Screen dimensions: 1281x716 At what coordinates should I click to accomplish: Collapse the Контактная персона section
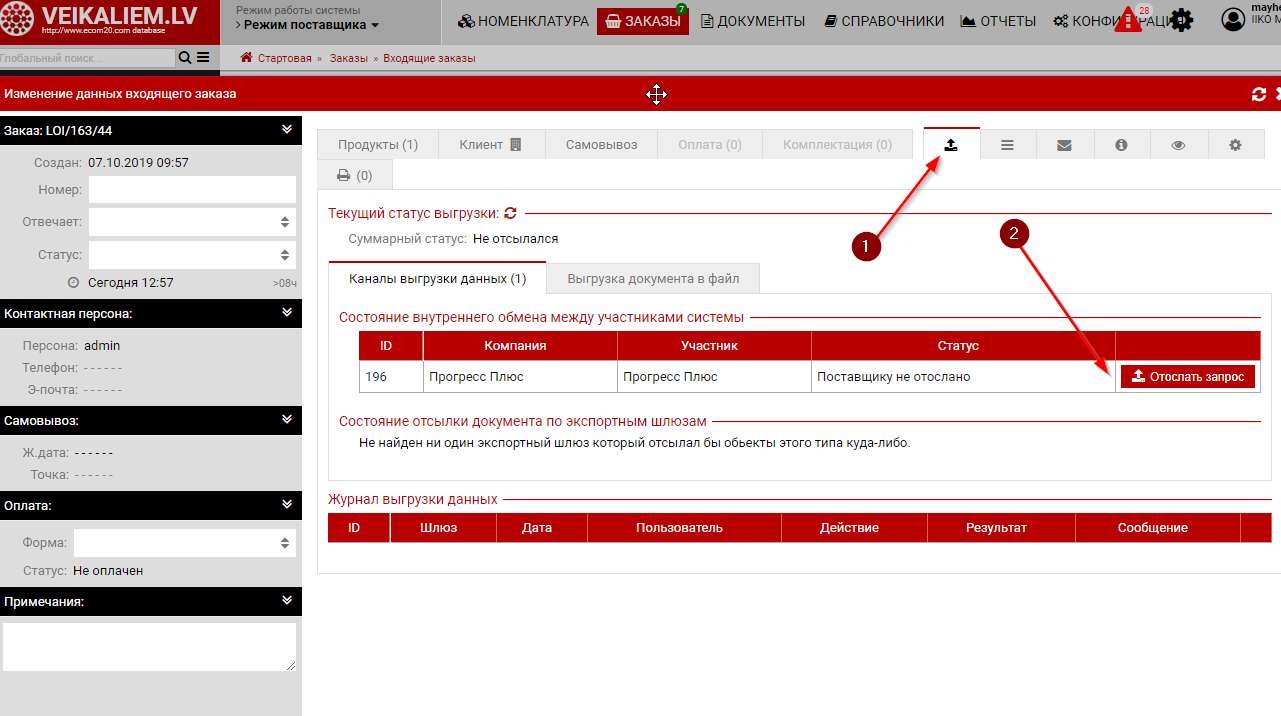pos(287,313)
